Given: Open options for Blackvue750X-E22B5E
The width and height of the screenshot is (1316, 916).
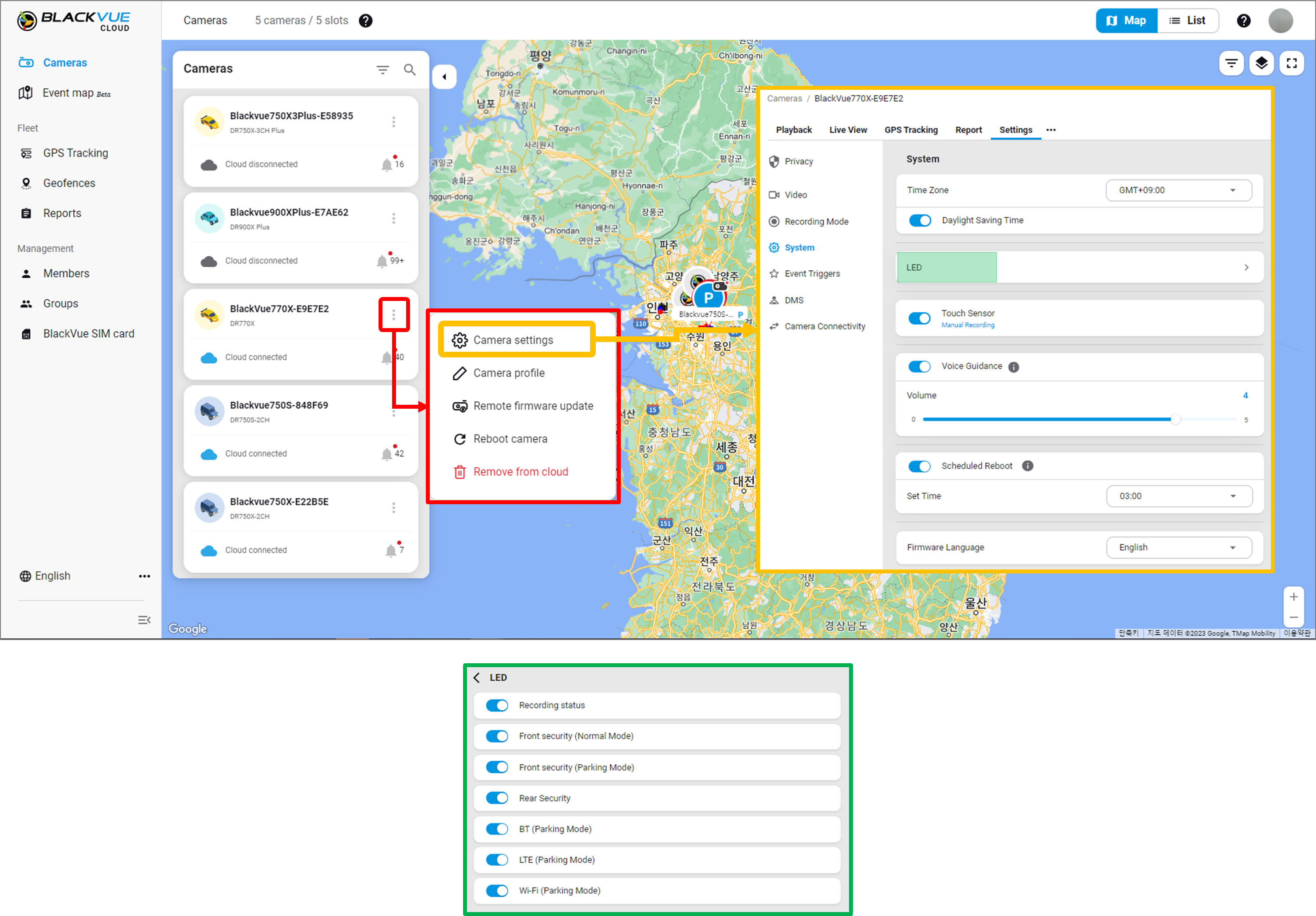Looking at the screenshot, I should pyautogui.click(x=393, y=508).
